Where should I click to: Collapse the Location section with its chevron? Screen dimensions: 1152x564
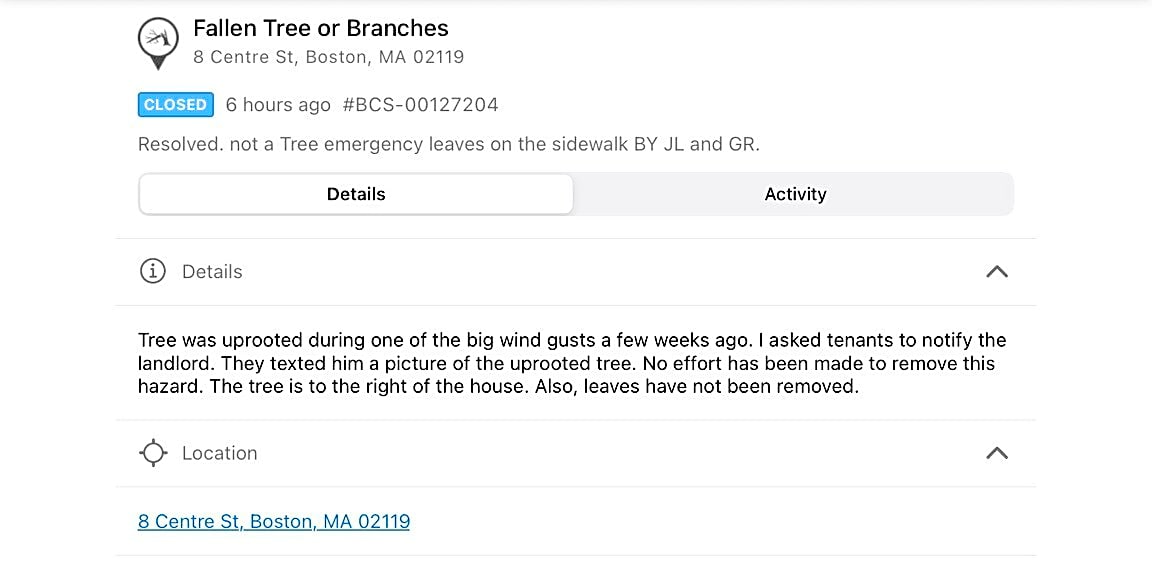click(x=996, y=453)
